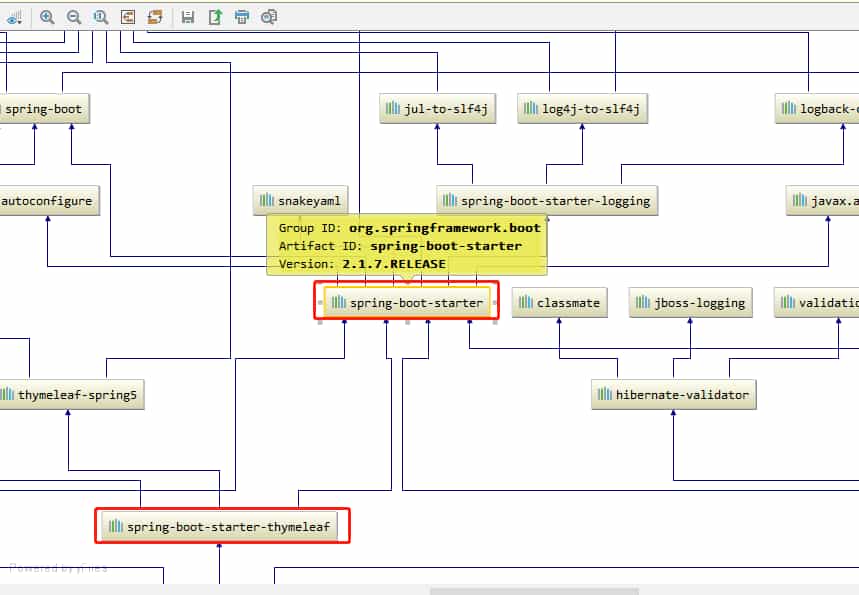Print the diagram
The image size is (859, 595).
pyautogui.click(x=242, y=18)
